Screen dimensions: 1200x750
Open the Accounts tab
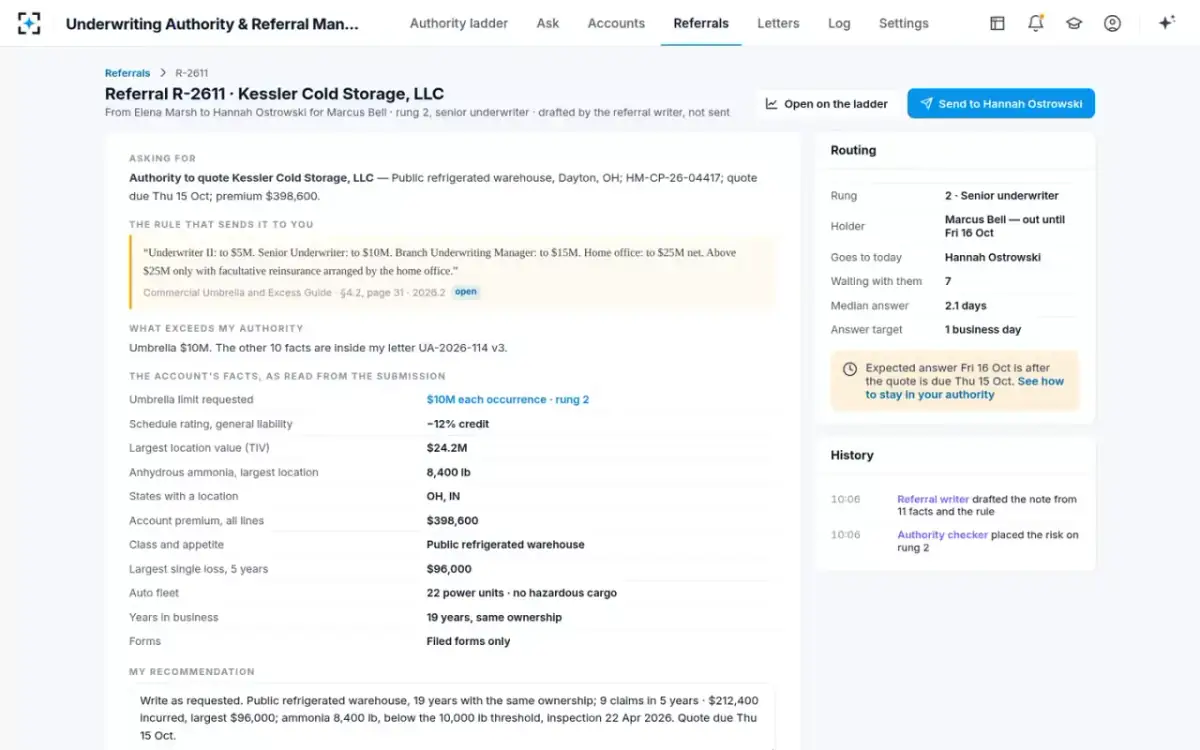click(x=616, y=23)
